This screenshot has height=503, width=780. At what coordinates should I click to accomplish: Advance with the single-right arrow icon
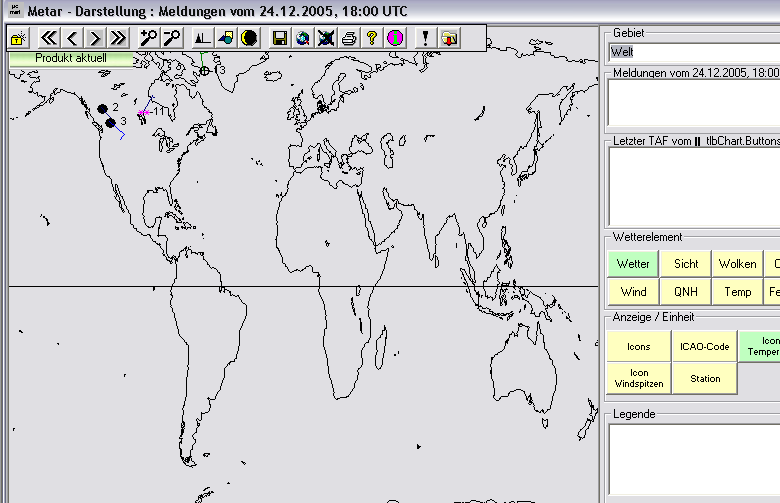point(95,38)
